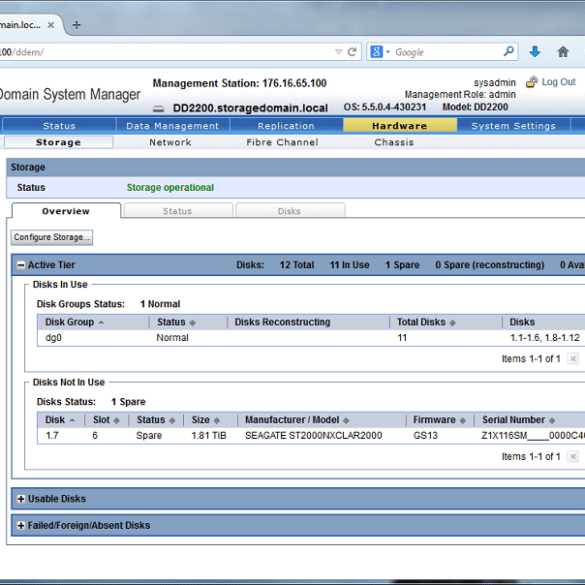
Task: Click the 12 Total disk count
Action: (x=297, y=265)
